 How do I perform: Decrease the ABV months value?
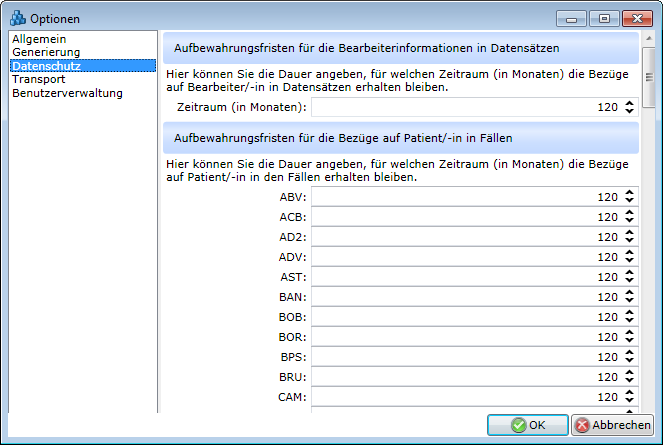pyautogui.click(x=629, y=201)
